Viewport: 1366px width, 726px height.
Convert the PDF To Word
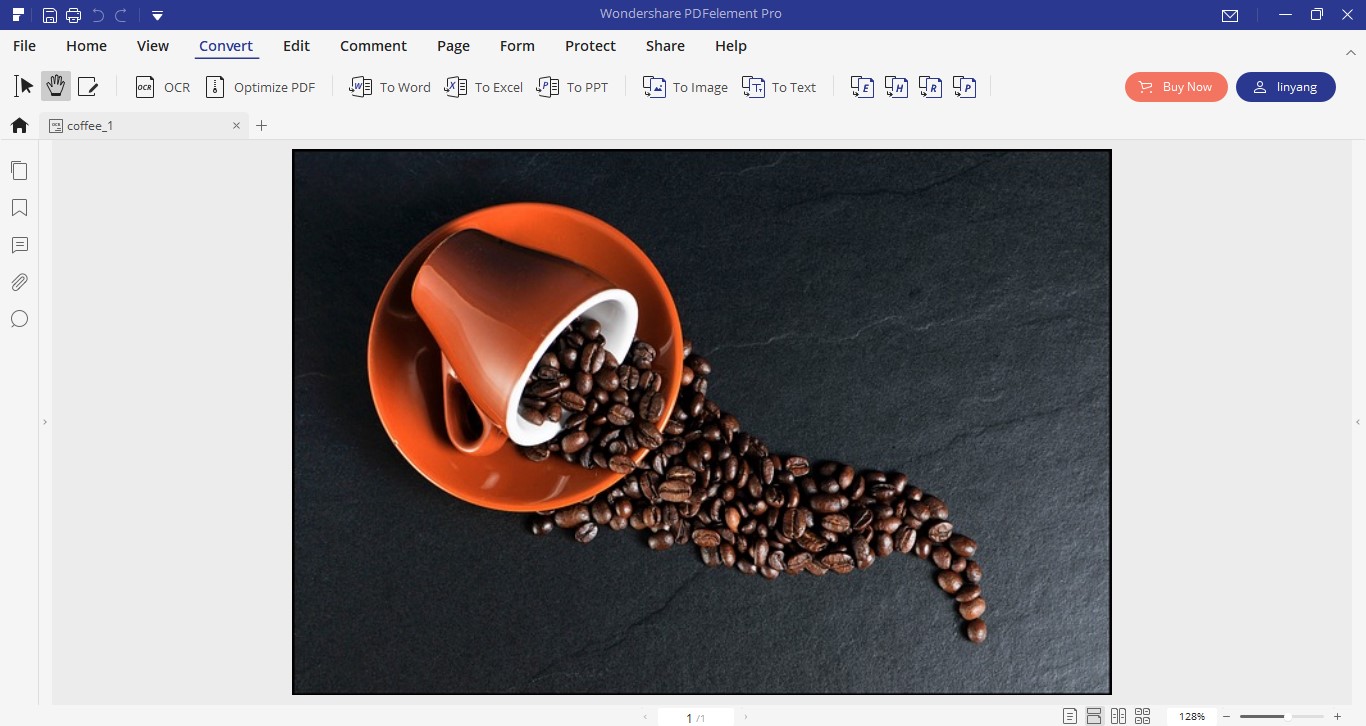pos(389,87)
